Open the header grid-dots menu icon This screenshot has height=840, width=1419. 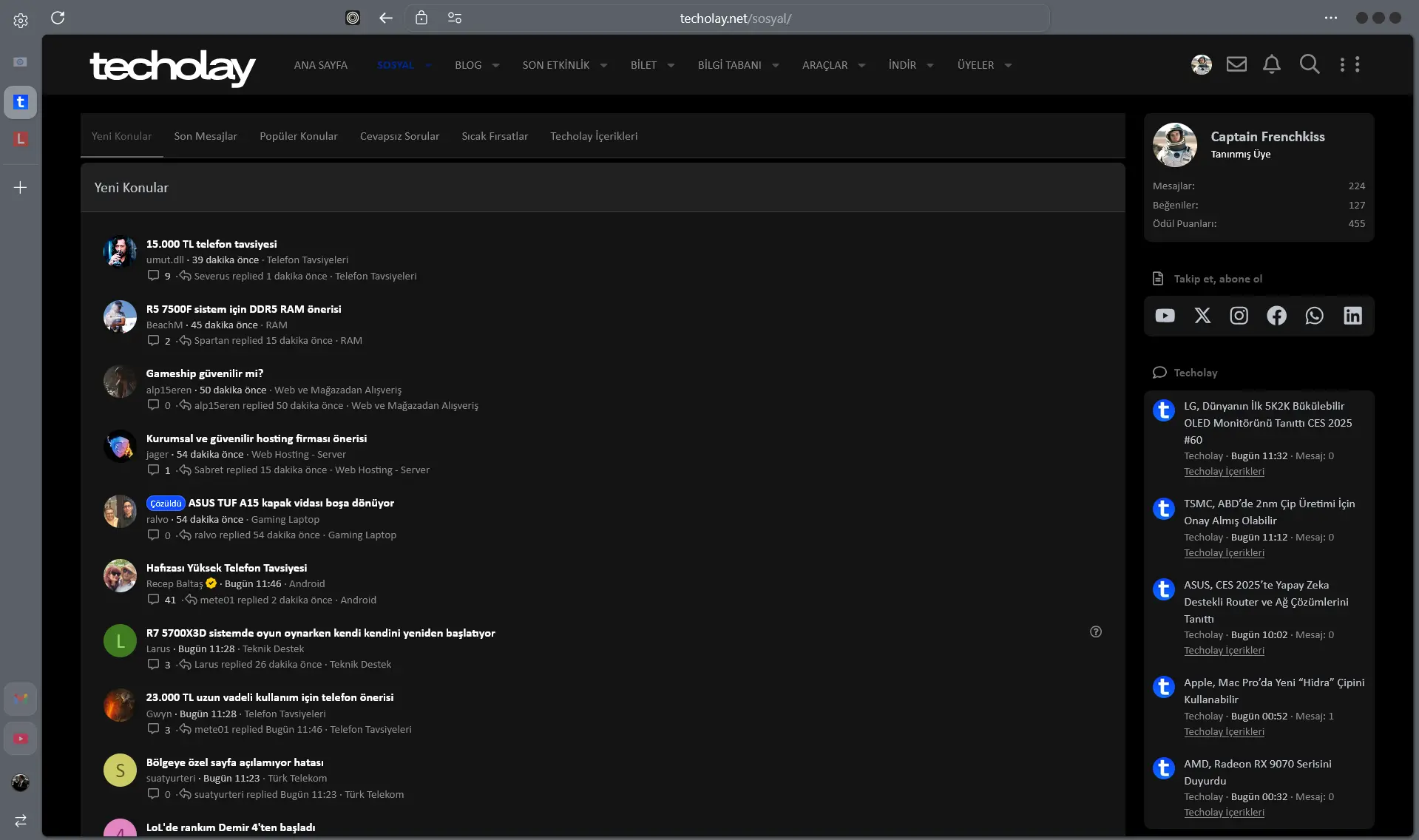coord(1350,64)
